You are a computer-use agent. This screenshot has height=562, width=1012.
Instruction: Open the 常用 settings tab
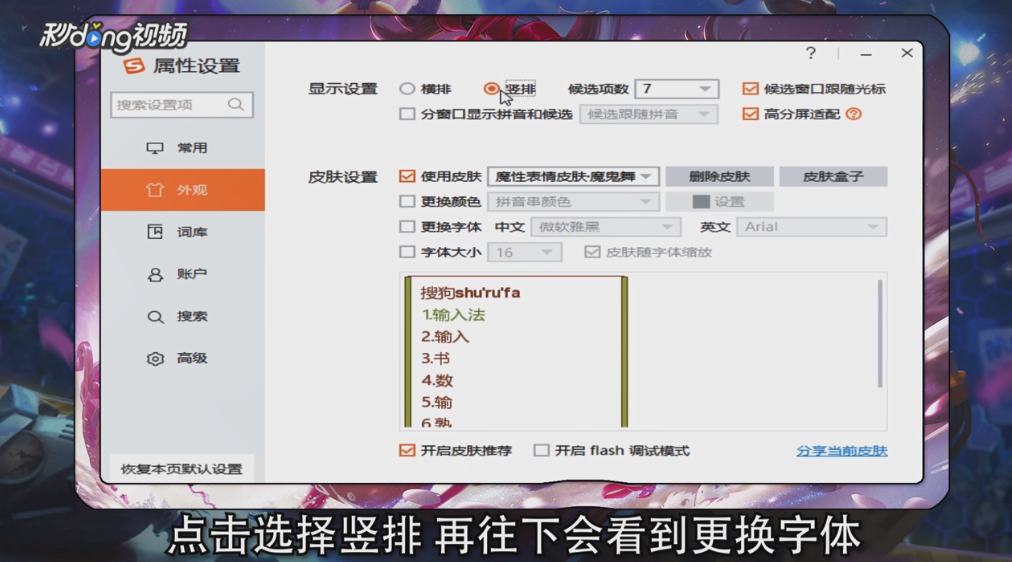[183, 148]
